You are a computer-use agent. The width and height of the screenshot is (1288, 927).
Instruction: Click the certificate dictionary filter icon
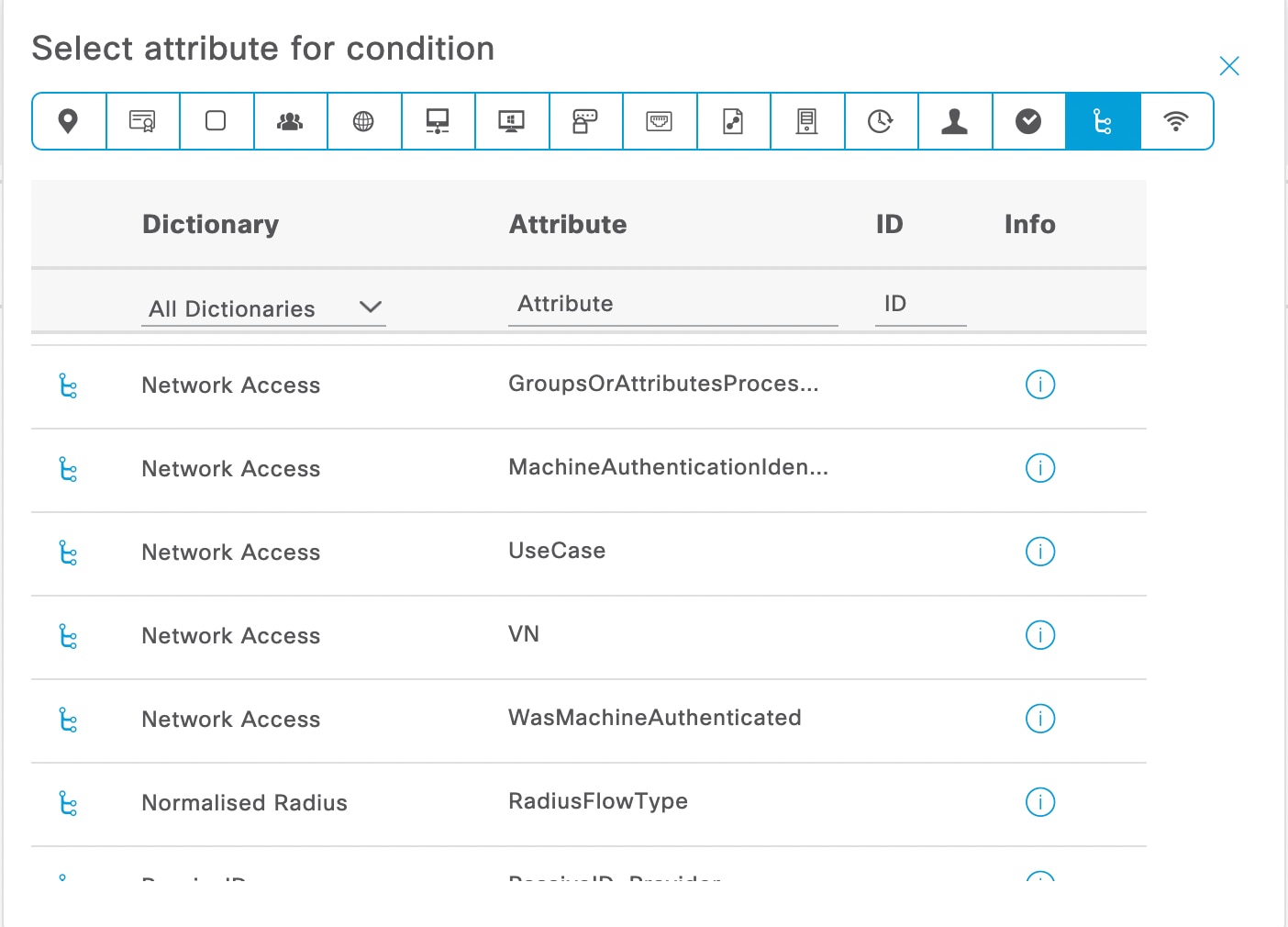(142, 120)
